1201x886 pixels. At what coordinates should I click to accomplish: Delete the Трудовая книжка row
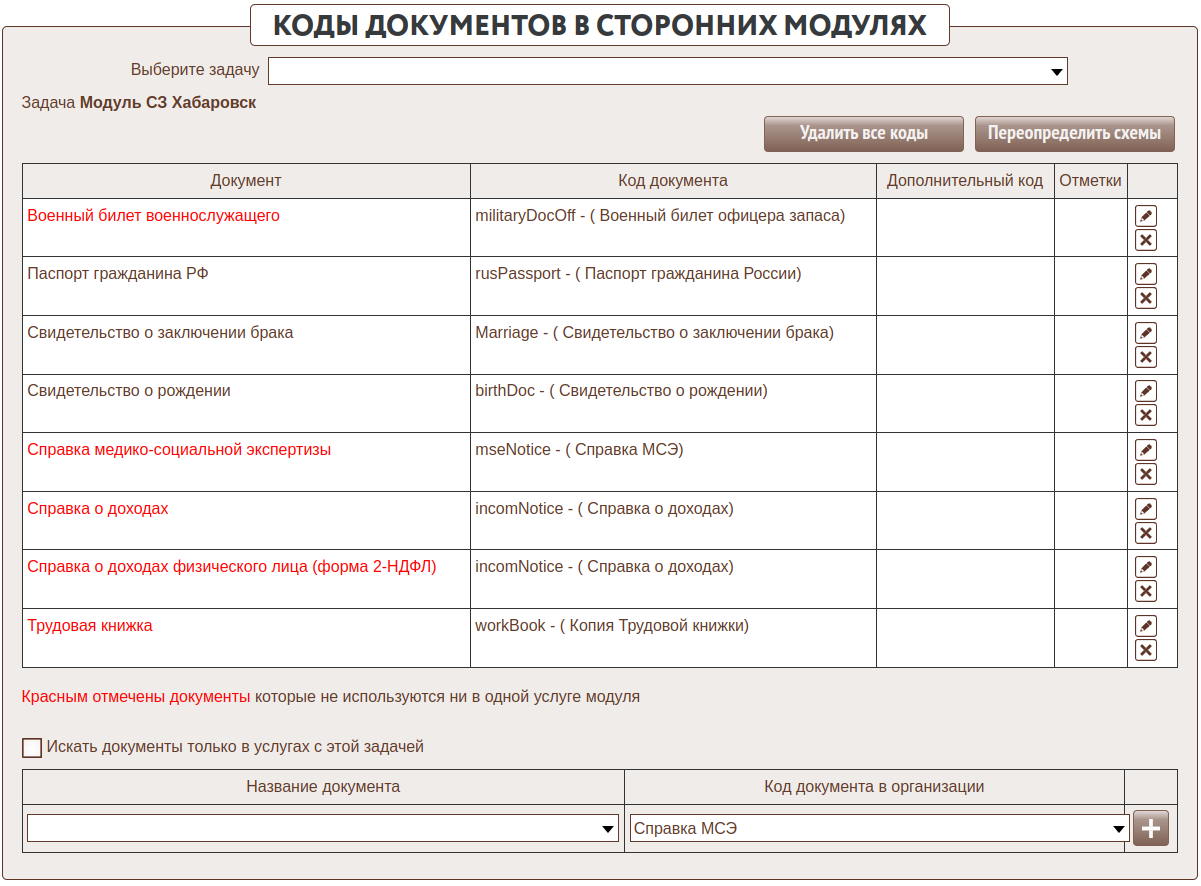[1146, 650]
